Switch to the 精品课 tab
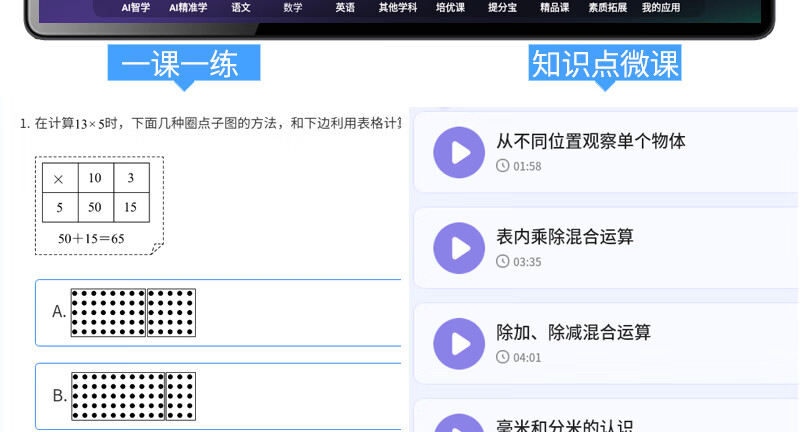Image resolution: width=800 pixels, height=432 pixels. click(554, 8)
